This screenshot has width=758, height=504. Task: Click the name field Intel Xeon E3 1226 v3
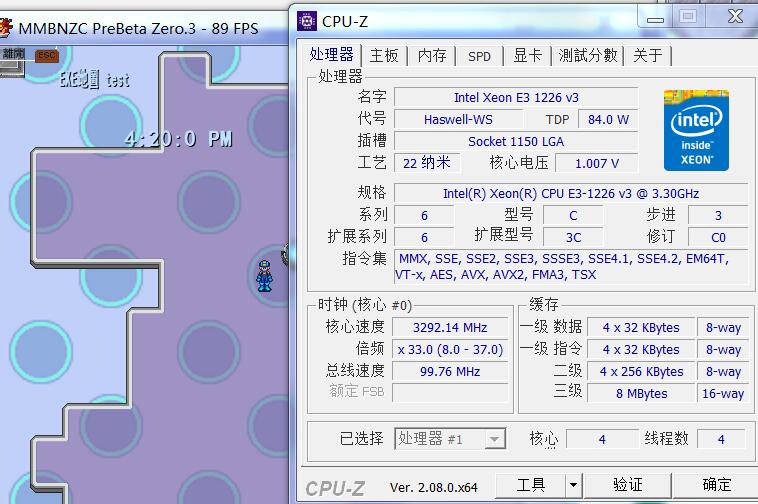tap(516, 97)
